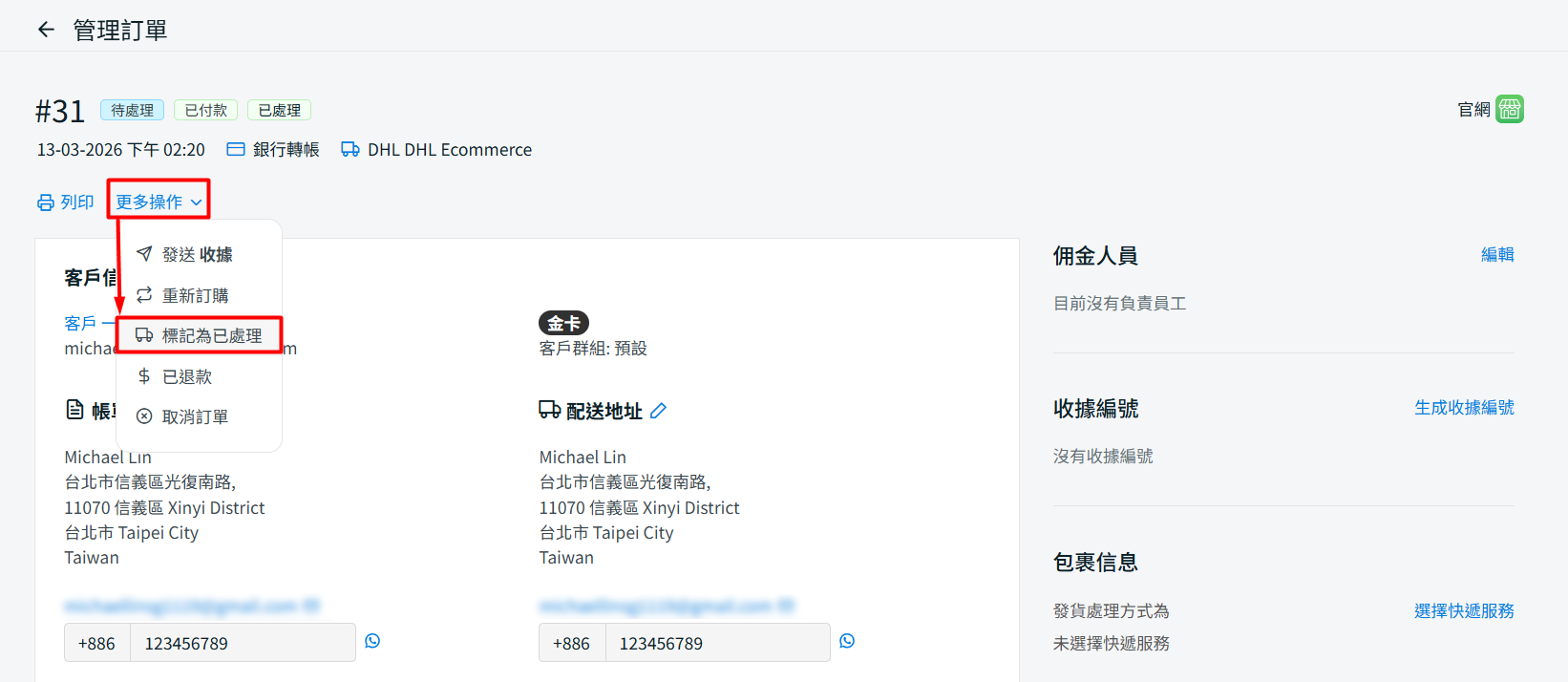
Task: Open WhatsApp icon beside shipping phone number
Action: 847,641
